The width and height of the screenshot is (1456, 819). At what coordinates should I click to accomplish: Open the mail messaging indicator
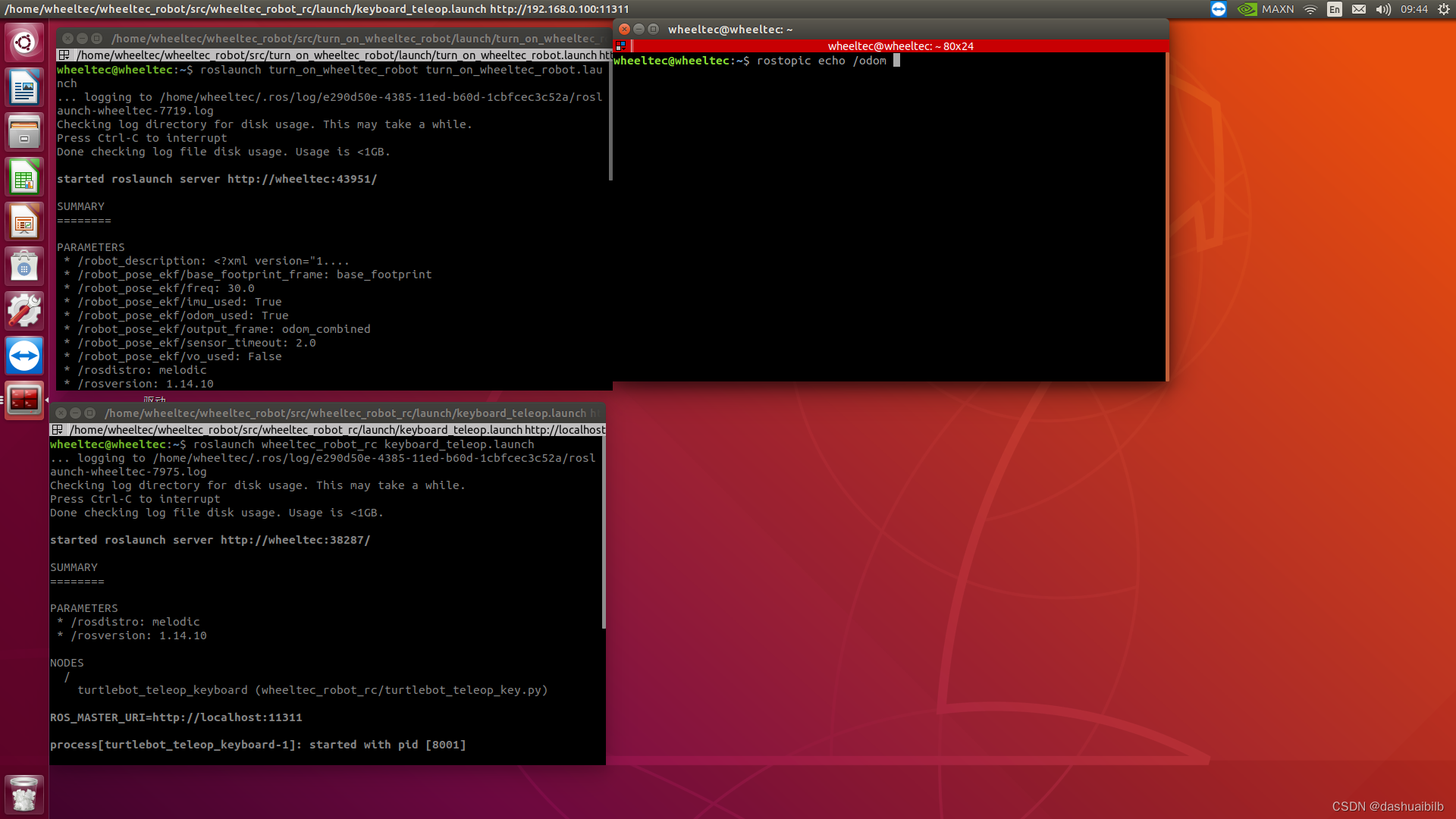(x=1359, y=9)
